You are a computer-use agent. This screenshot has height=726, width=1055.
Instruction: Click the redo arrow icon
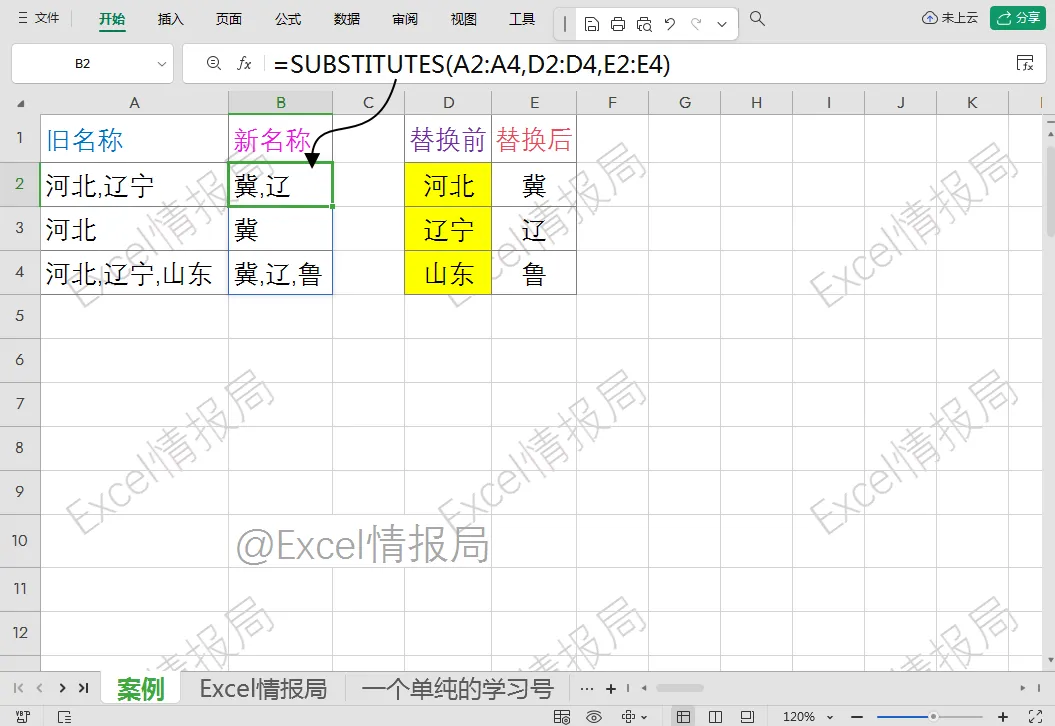pyautogui.click(x=696, y=24)
